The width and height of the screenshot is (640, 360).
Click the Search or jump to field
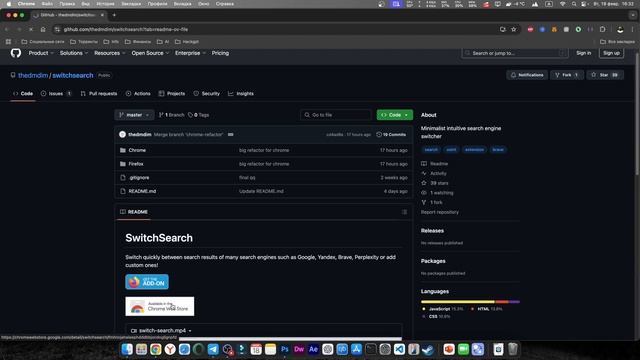(x=514, y=53)
